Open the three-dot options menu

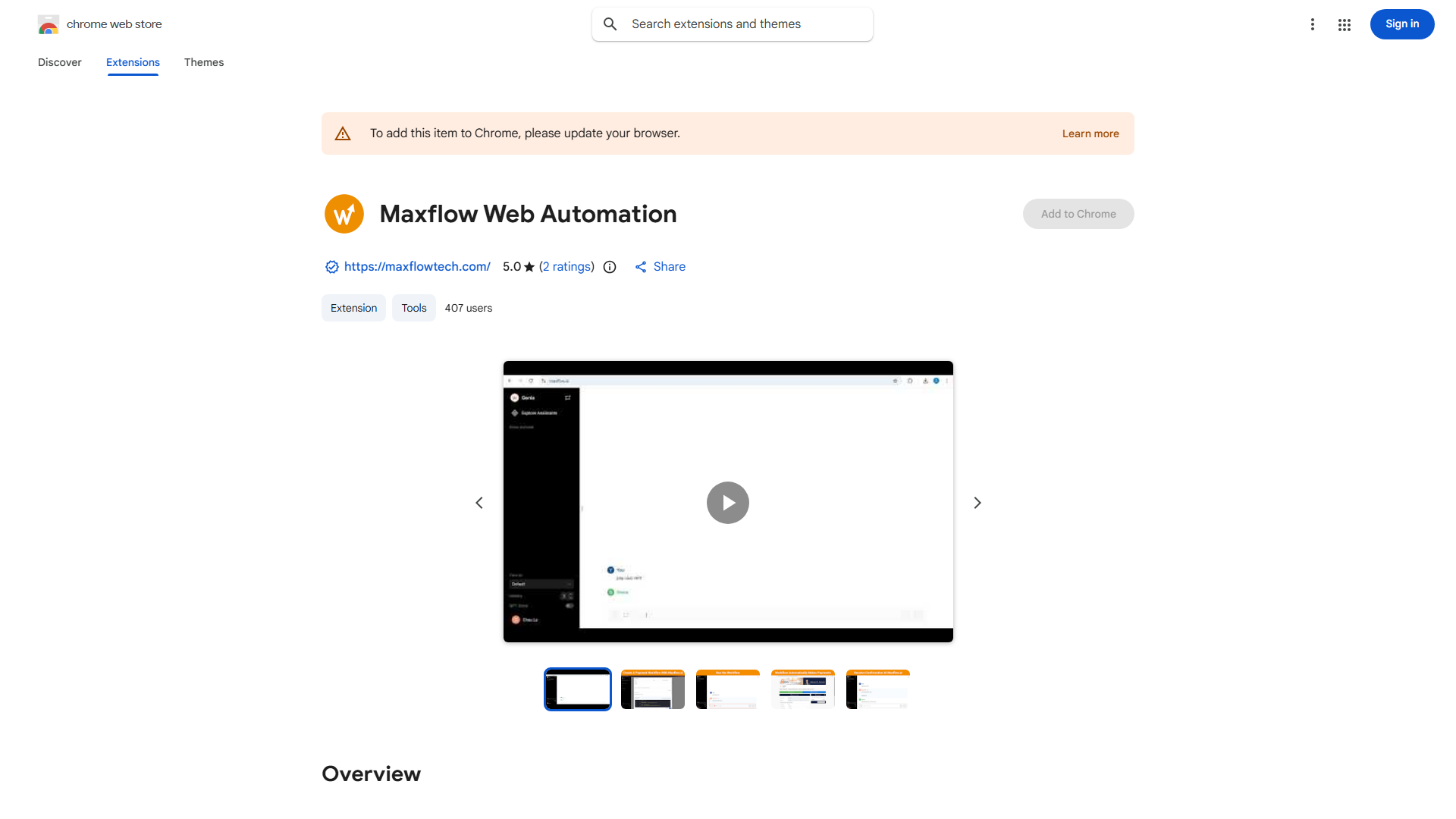click(x=1313, y=24)
